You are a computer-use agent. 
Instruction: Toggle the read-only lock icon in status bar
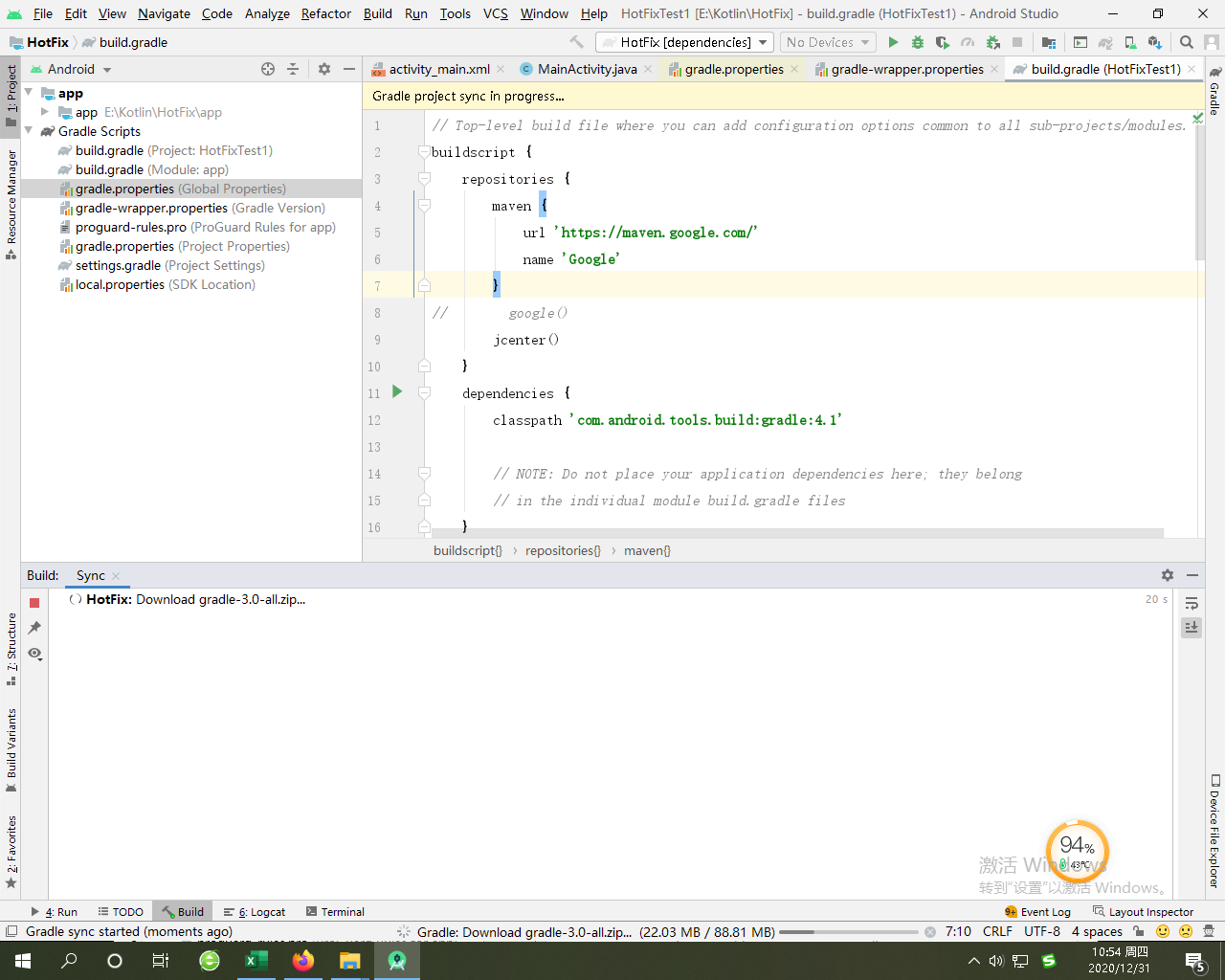pos(1139,931)
